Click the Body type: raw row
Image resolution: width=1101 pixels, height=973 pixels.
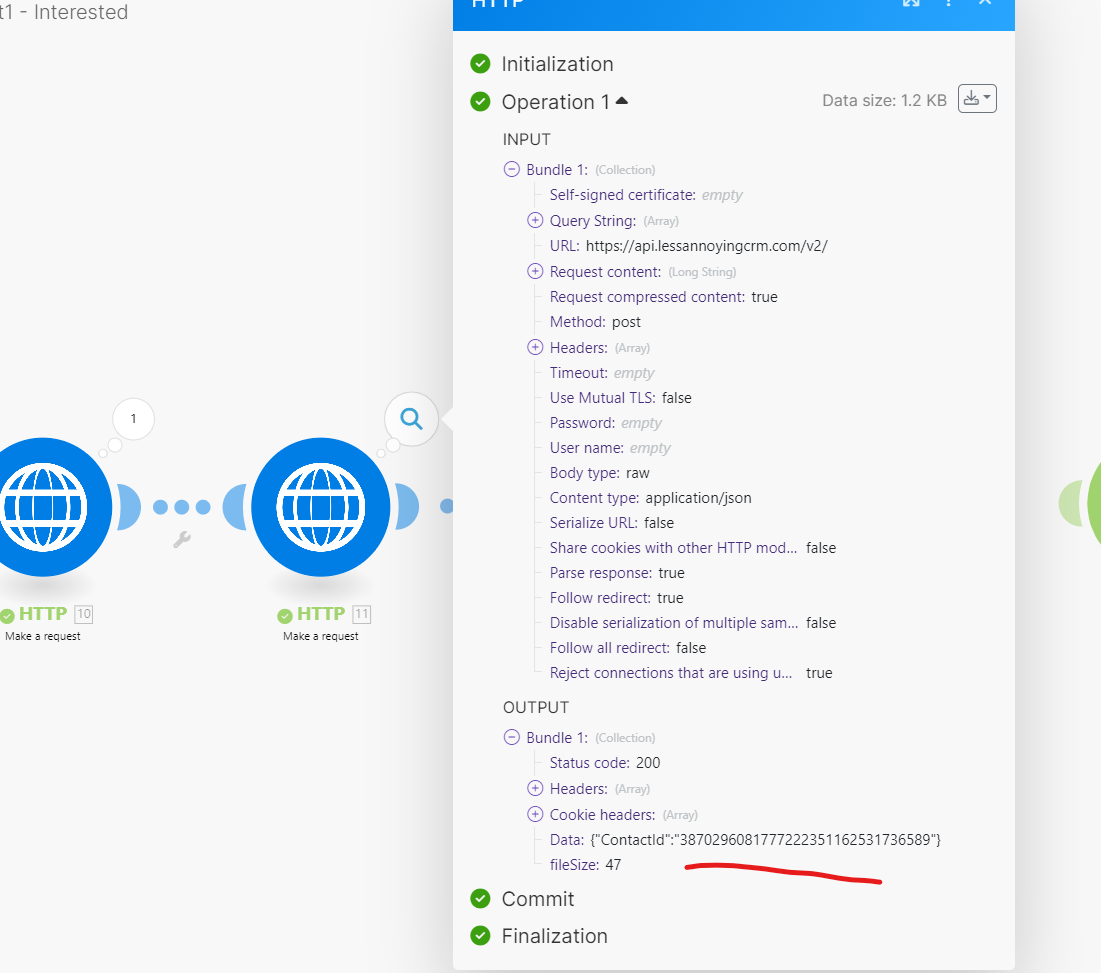[x=600, y=473]
